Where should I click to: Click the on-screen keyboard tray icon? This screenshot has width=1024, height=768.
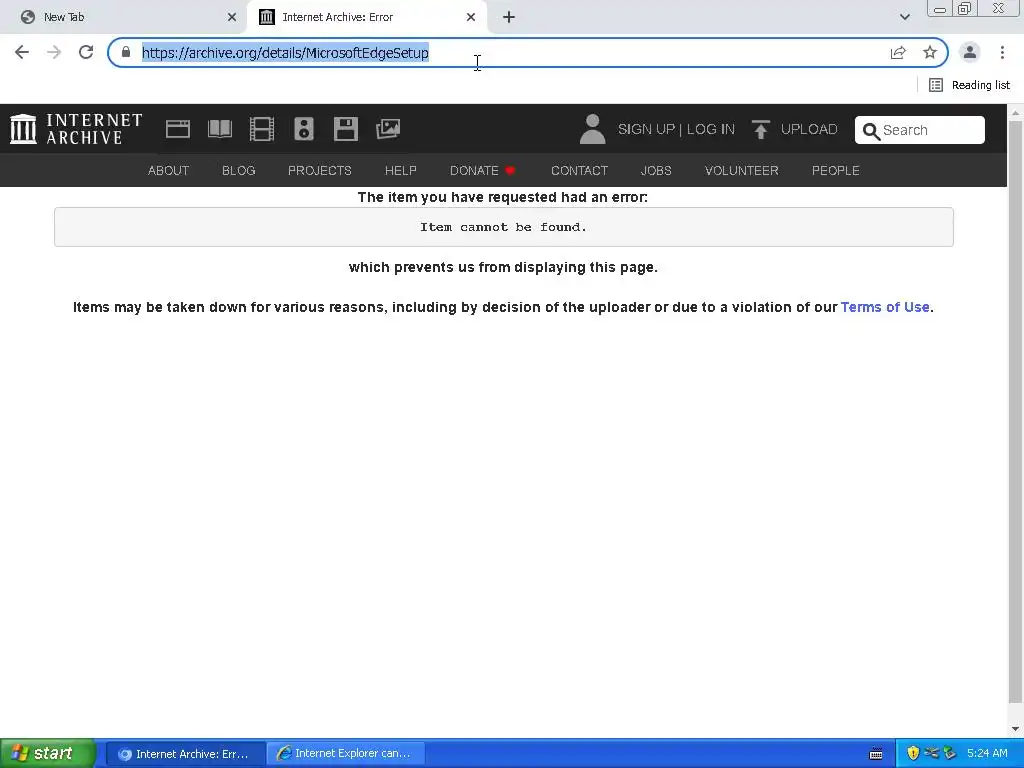tap(876, 754)
